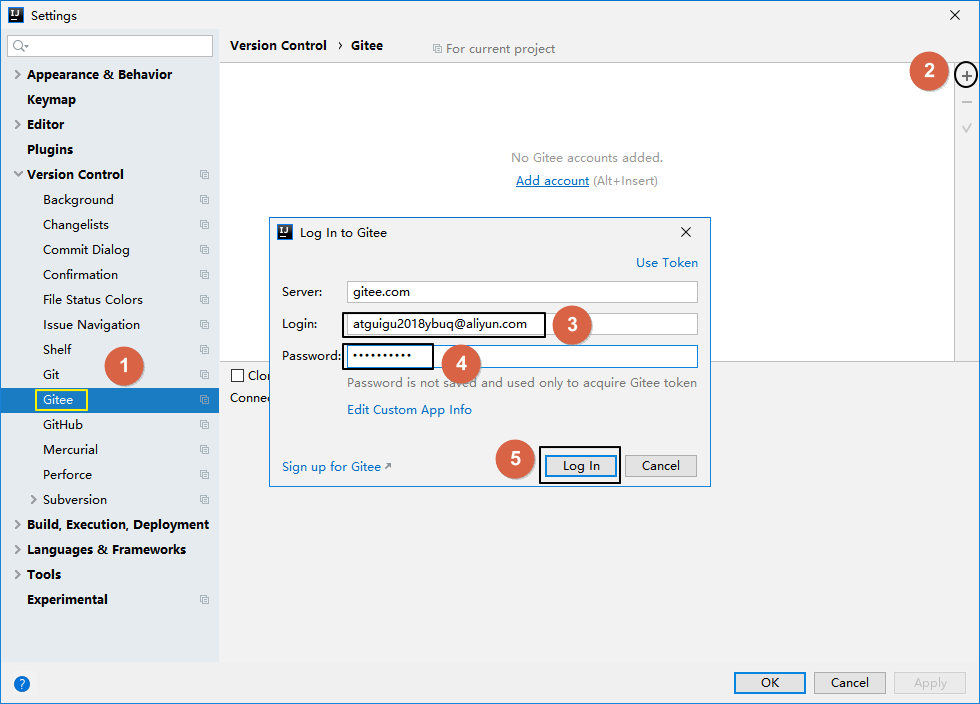This screenshot has height=704, width=980.
Task: Expand the Appearance & Behavior section
Action: (17, 75)
